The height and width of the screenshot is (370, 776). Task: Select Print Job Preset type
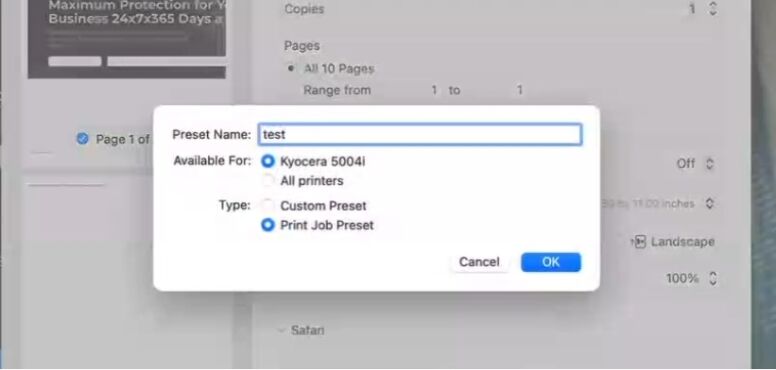click(268, 225)
